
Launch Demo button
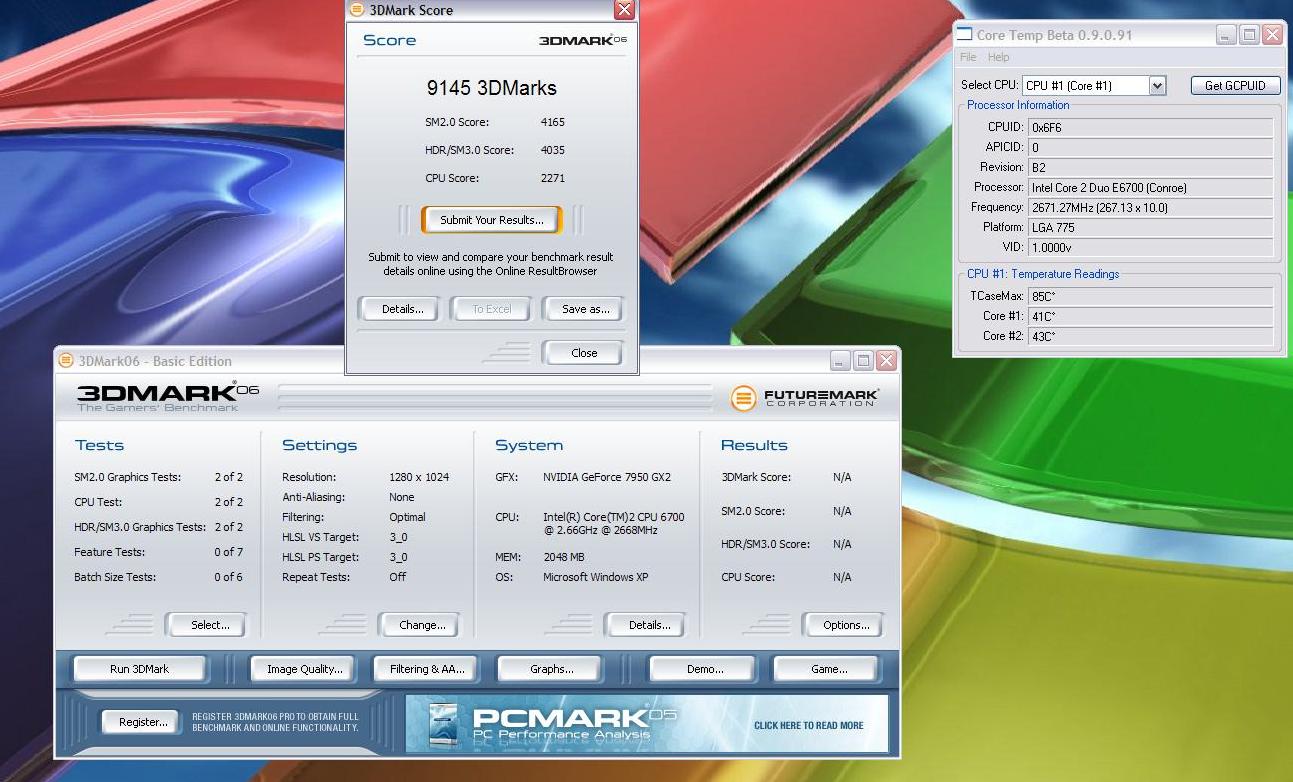point(705,669)
